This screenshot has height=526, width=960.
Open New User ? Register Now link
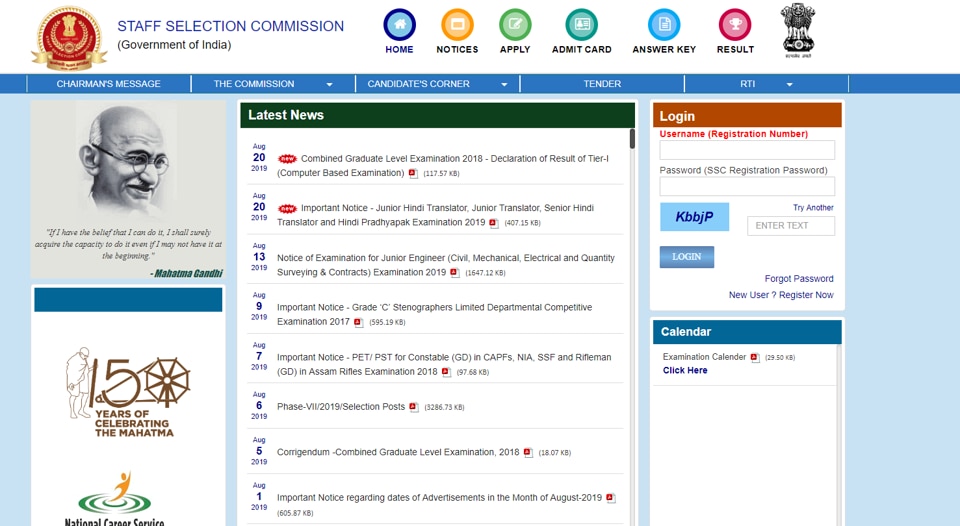click(x=781, y=295)
